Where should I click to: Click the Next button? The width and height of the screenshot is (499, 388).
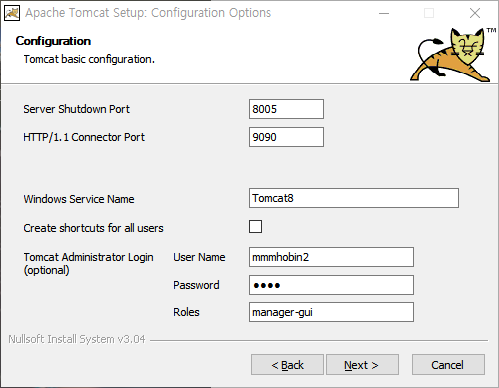point(362,365)
